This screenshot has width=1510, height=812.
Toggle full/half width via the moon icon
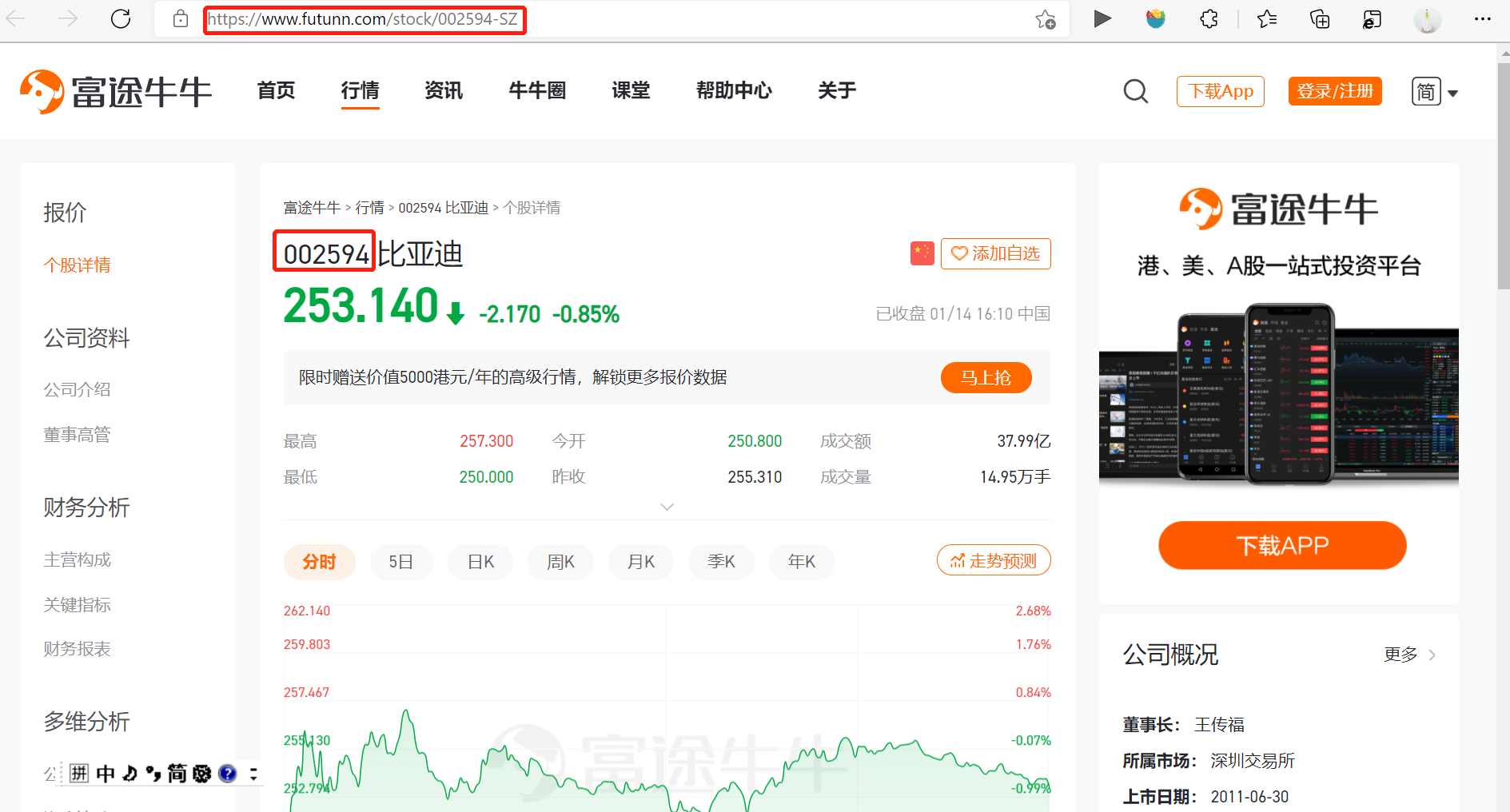[x=129, y=773]
